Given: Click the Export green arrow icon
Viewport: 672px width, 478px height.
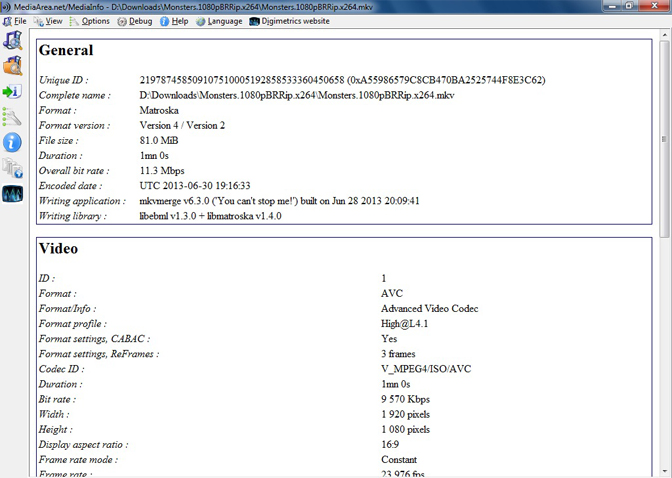Looking at the screenshot, I should coord(13,92).
